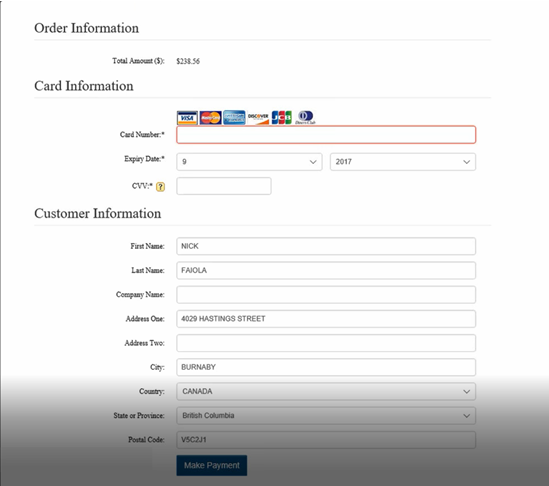Image resolution: width=549 pixels, height=486 pixels.
Task: Focus the Card Number input field
Action: 326,135
